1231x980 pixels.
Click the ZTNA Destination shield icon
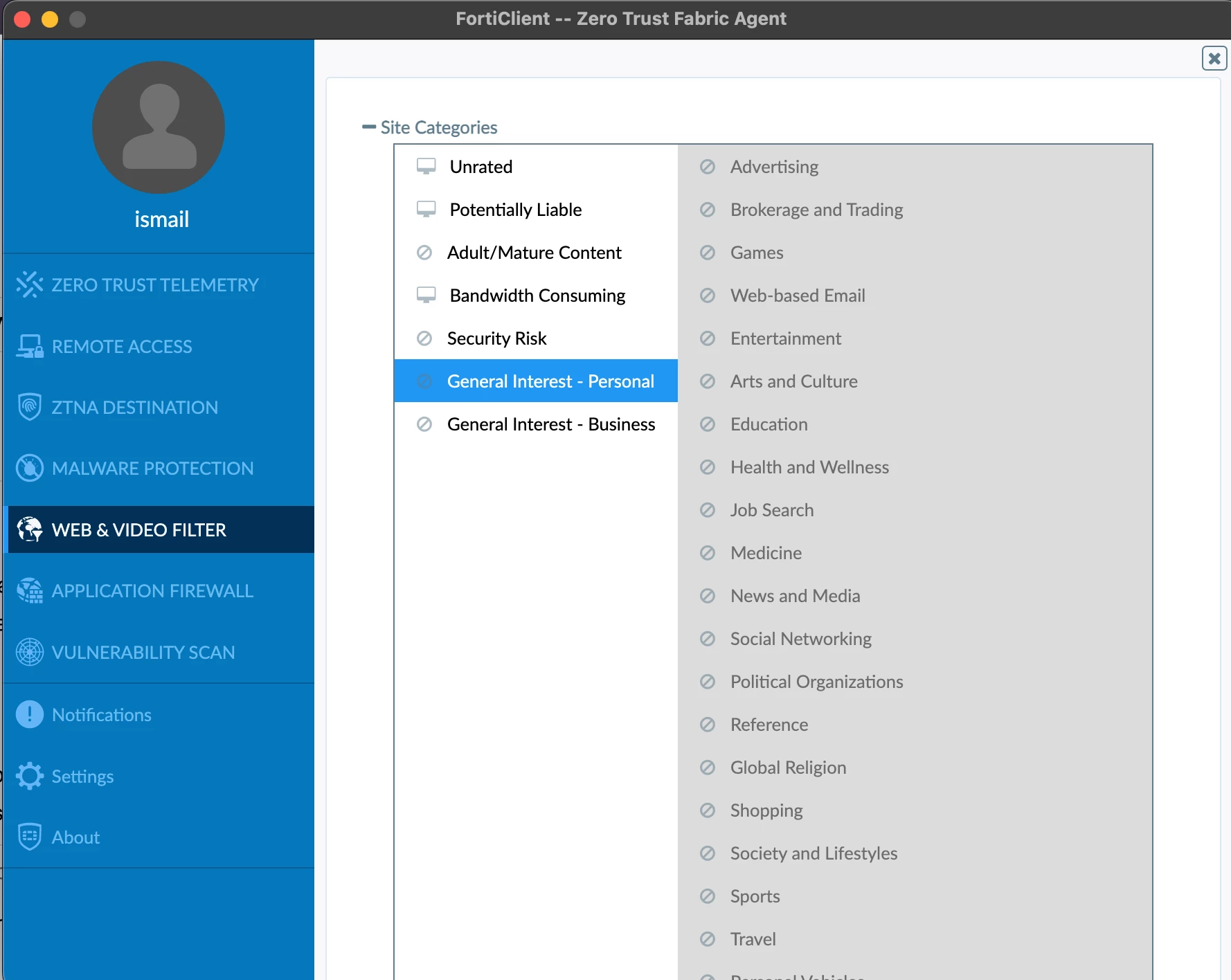point(30,407)
